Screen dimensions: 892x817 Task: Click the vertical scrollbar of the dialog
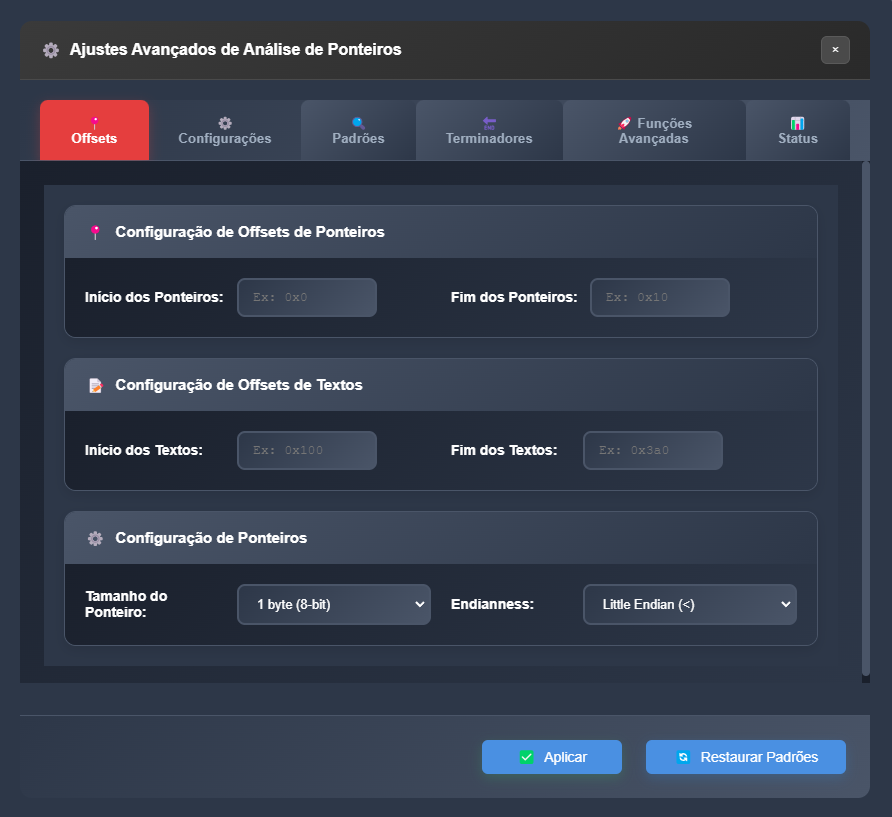tap(865, 420)
